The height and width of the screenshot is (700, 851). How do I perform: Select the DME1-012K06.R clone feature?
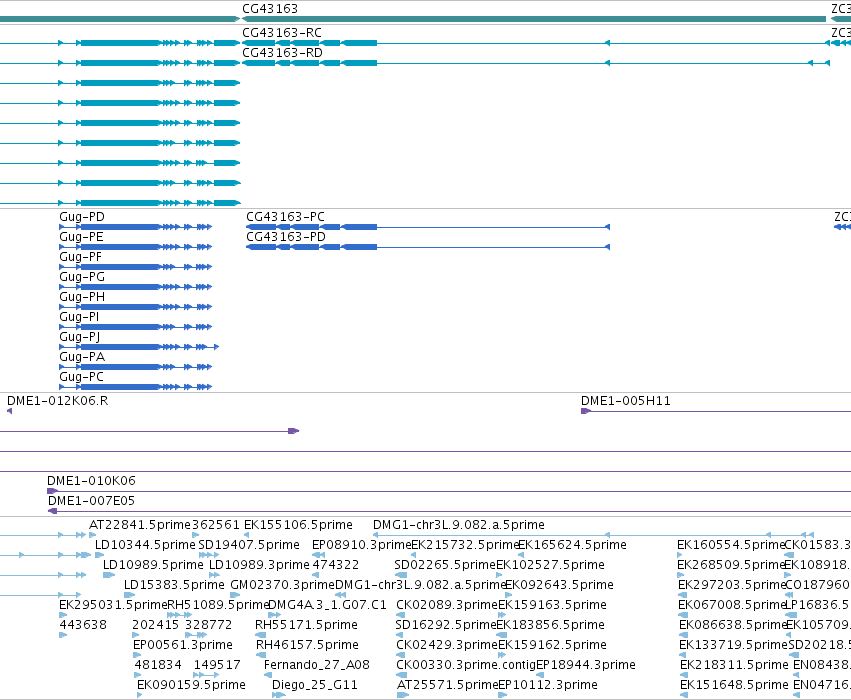tap(9, 411)
